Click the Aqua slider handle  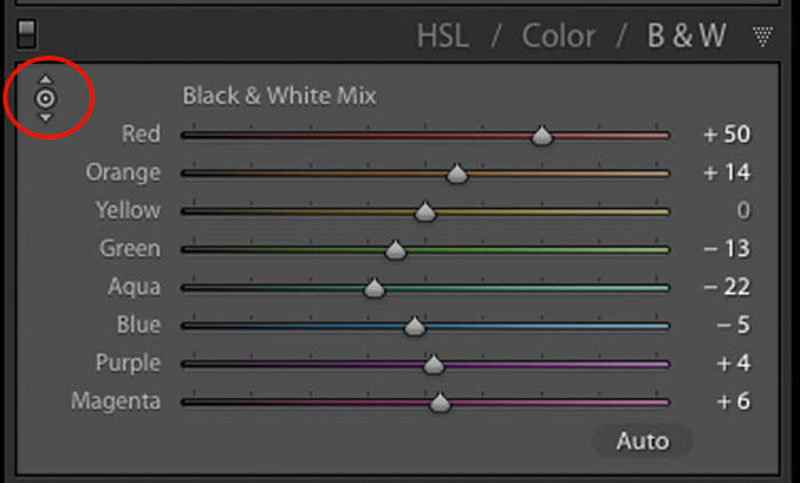pyautogui.click(x=374, y=288)
